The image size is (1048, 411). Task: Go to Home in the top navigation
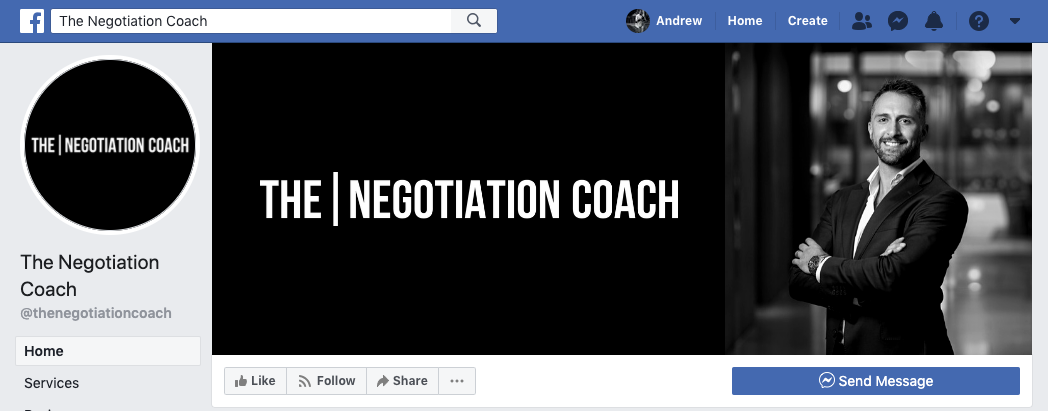[745, 21]
